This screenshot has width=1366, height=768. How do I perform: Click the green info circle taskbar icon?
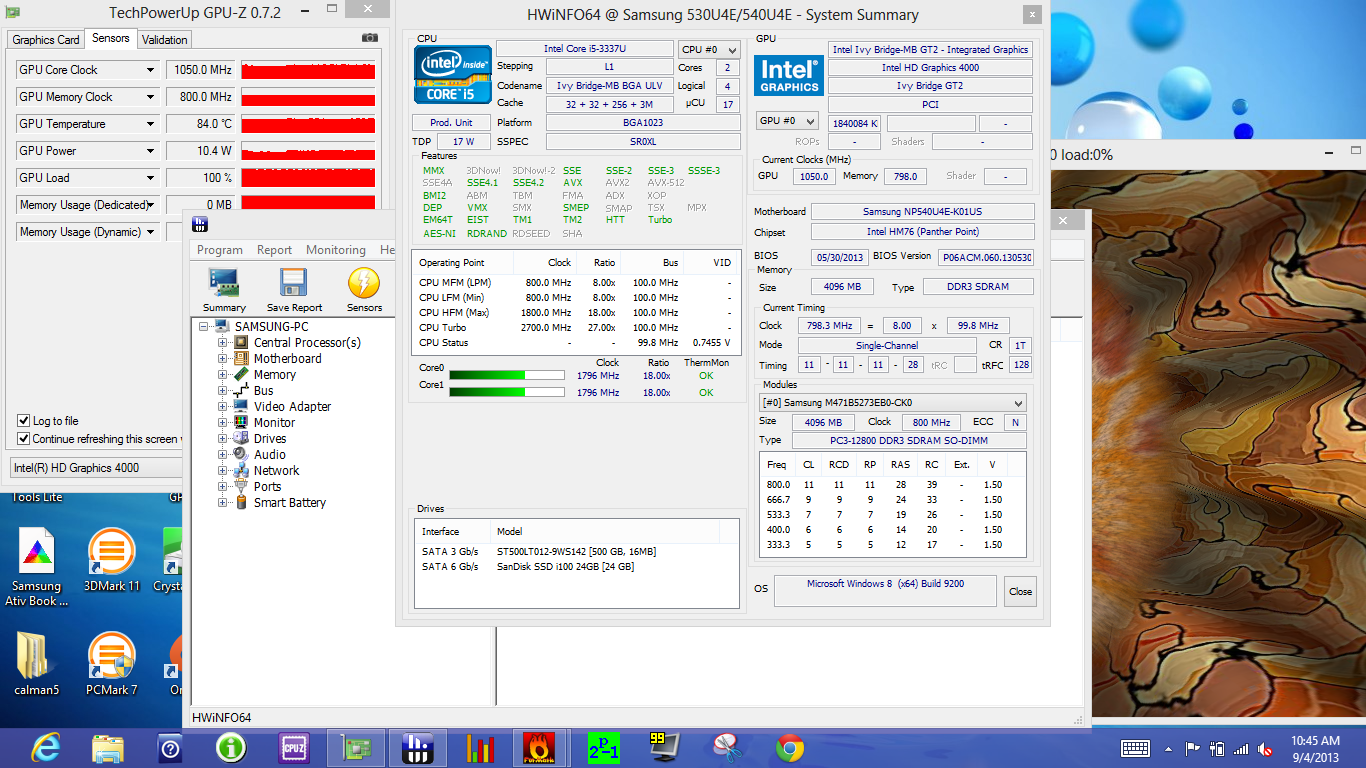(x=231, y=747)
